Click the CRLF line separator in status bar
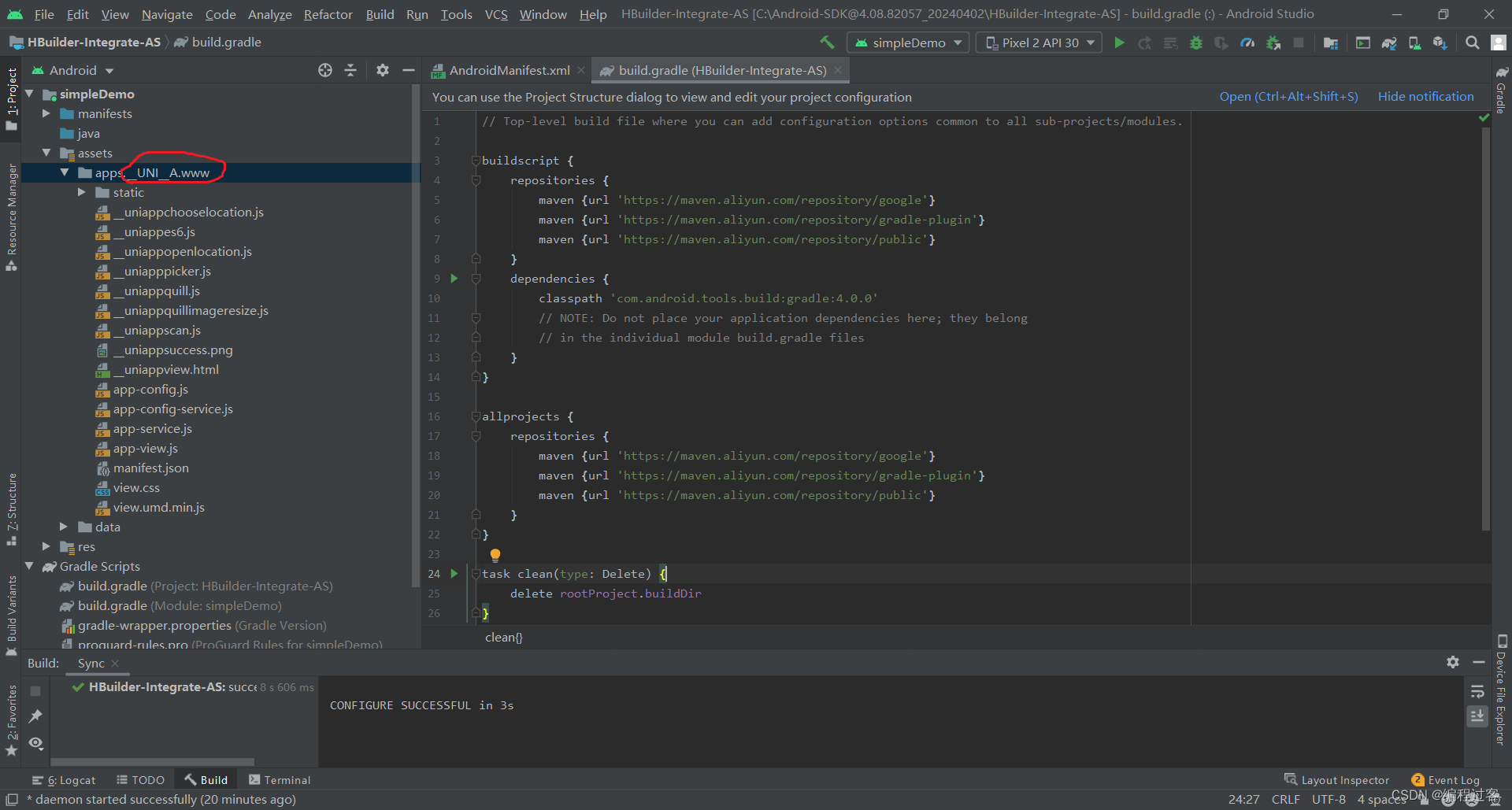The width and height of the screenshot is (1512, 810). pyautogui.click(x=1285, y=799)
